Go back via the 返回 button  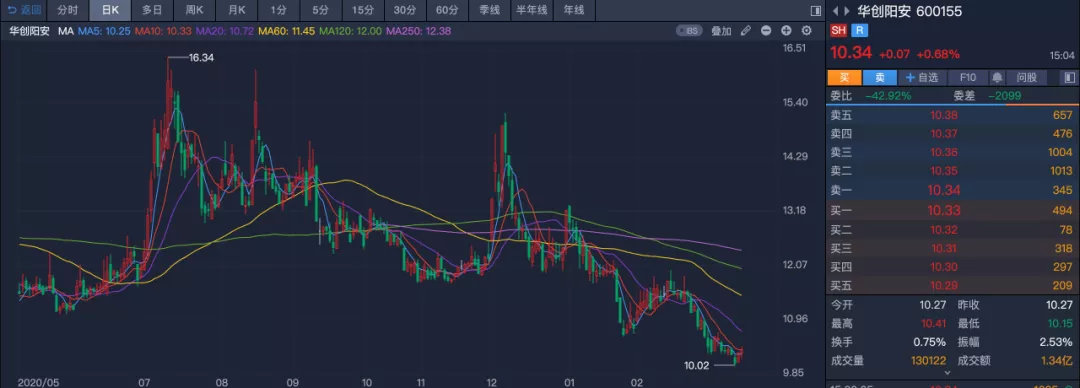coord(24,10)
